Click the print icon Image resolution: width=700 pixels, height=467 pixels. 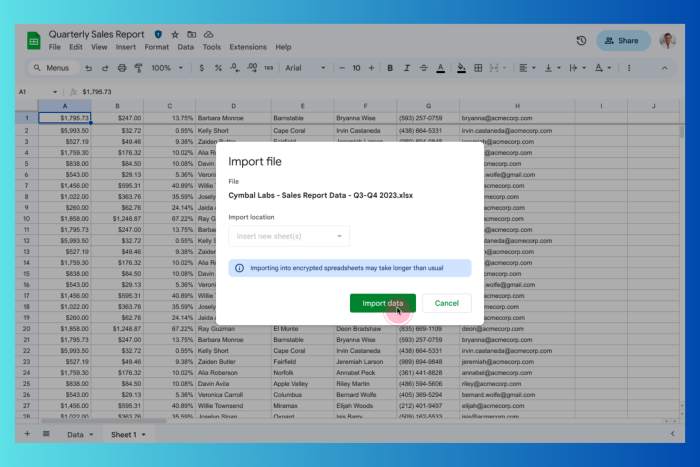(x=122, y=68)
